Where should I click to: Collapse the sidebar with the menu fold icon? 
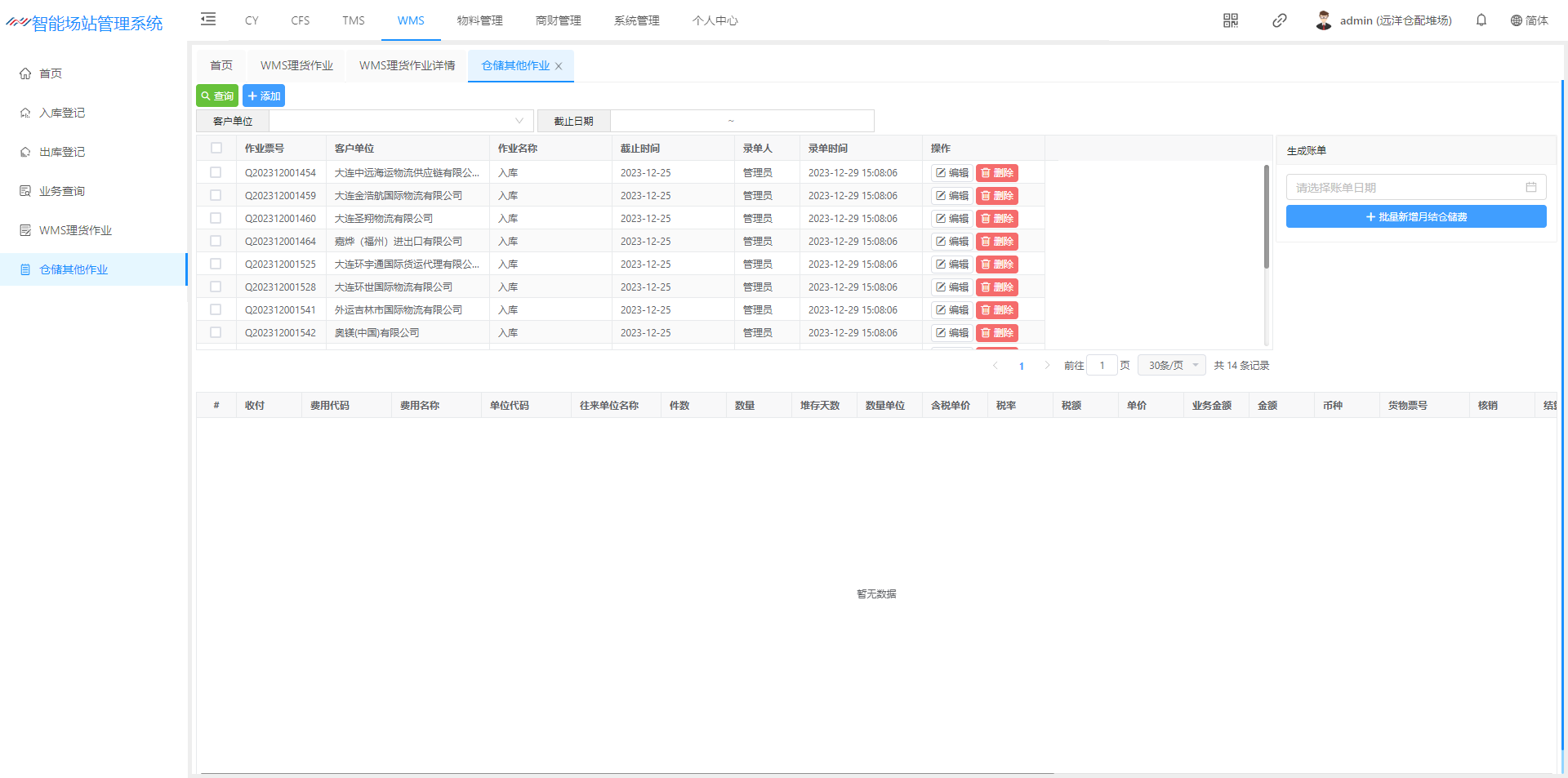point(208,20)
